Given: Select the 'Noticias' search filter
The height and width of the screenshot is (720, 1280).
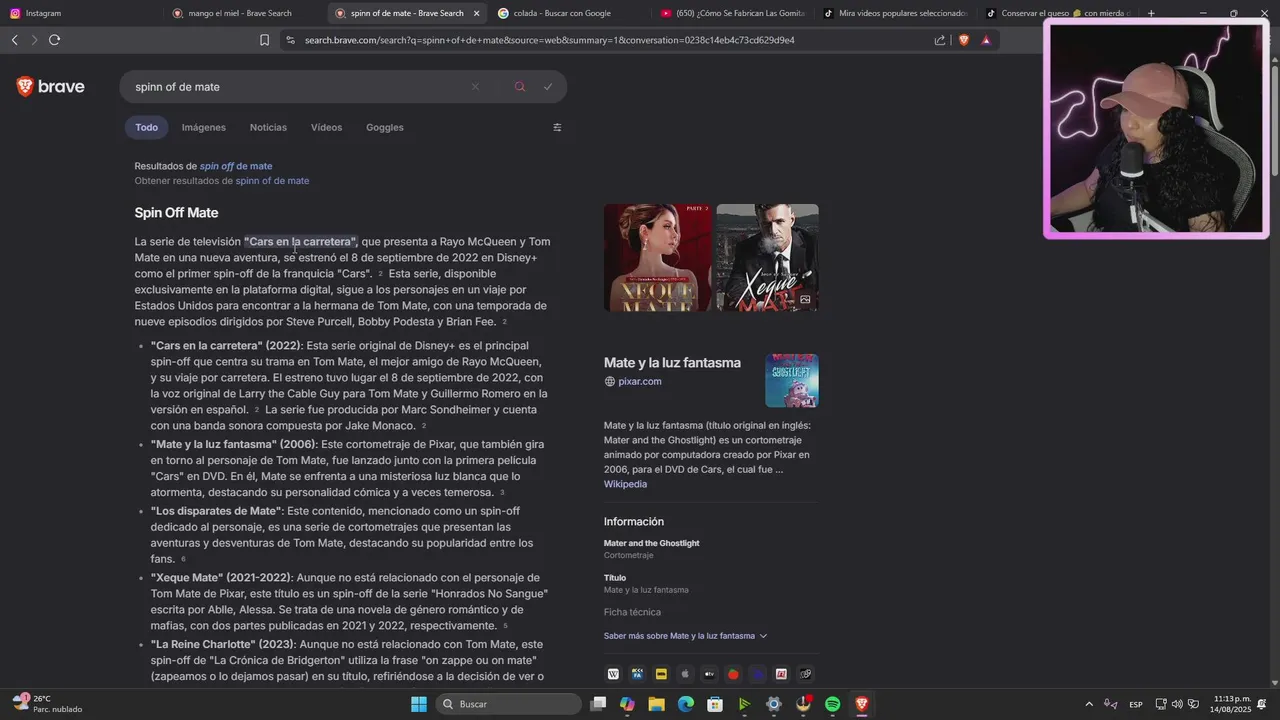Looking at the screenshot, I should pyautogui.click(x=268, y=127).
